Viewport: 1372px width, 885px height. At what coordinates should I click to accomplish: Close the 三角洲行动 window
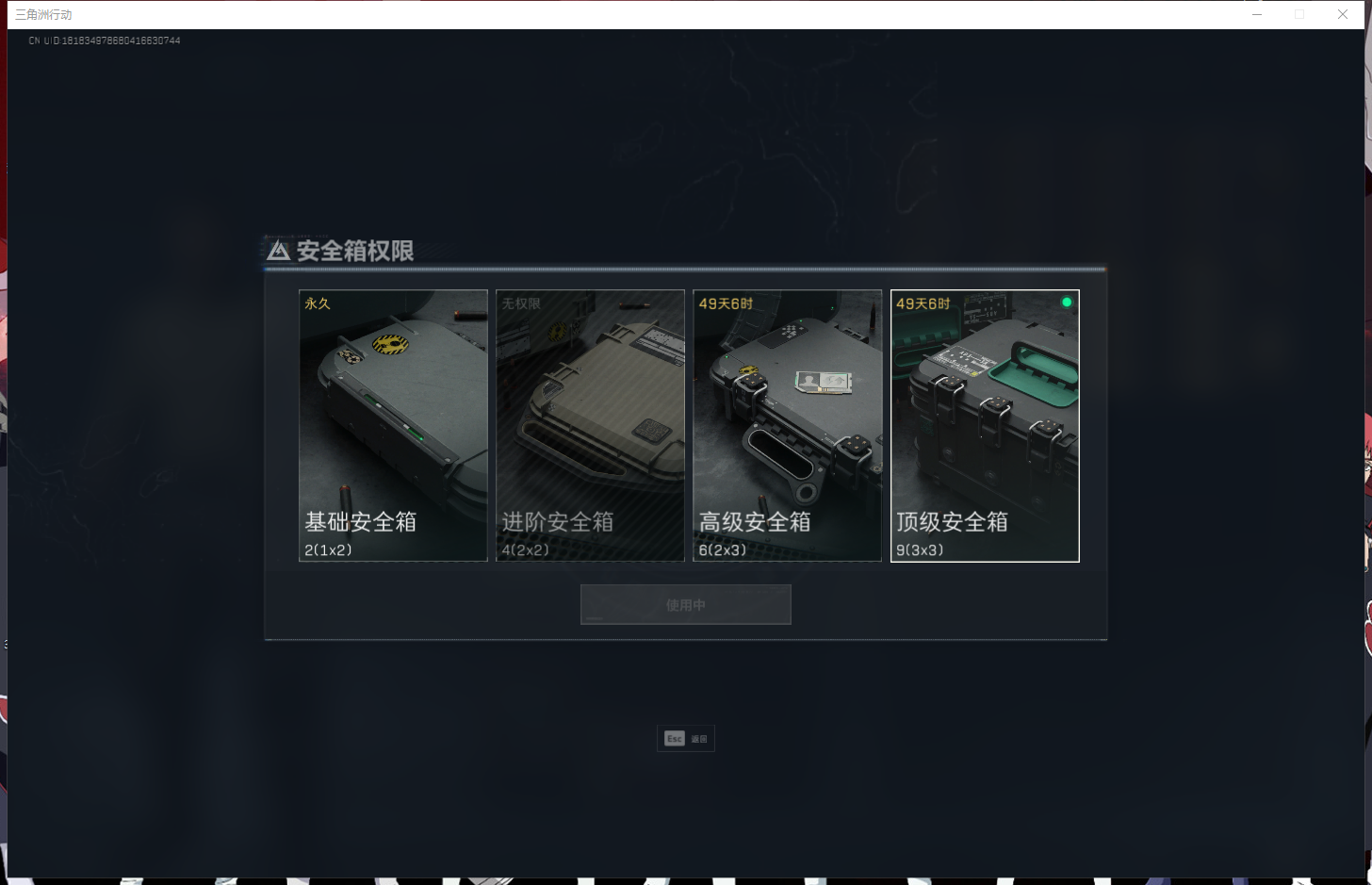click(1343, 14)
